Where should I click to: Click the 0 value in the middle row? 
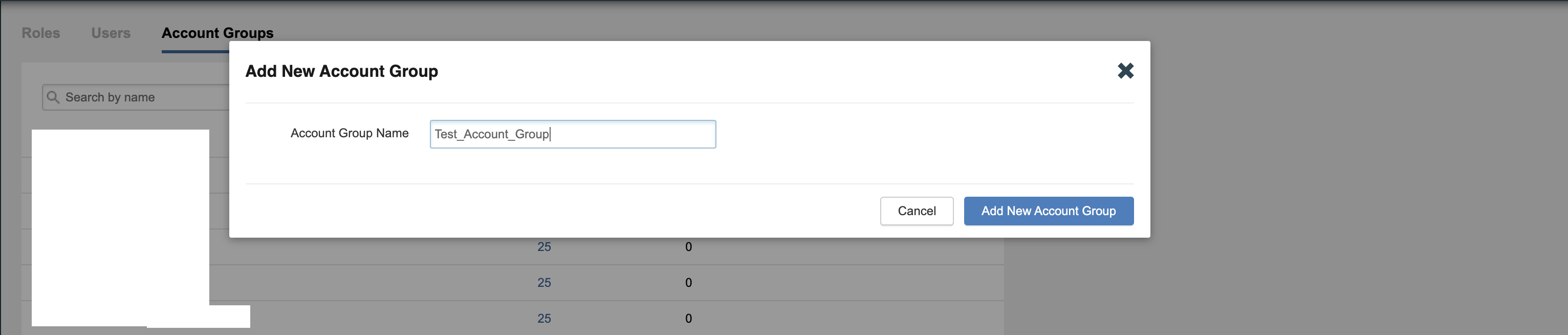tap(688, 283)
